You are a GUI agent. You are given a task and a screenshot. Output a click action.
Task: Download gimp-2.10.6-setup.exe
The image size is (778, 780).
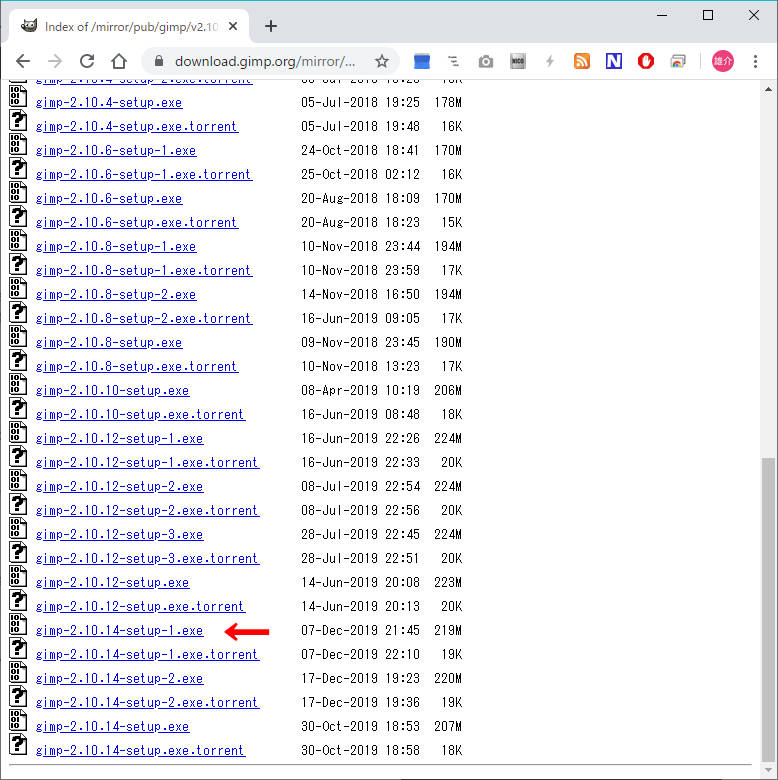pos(109,198)
